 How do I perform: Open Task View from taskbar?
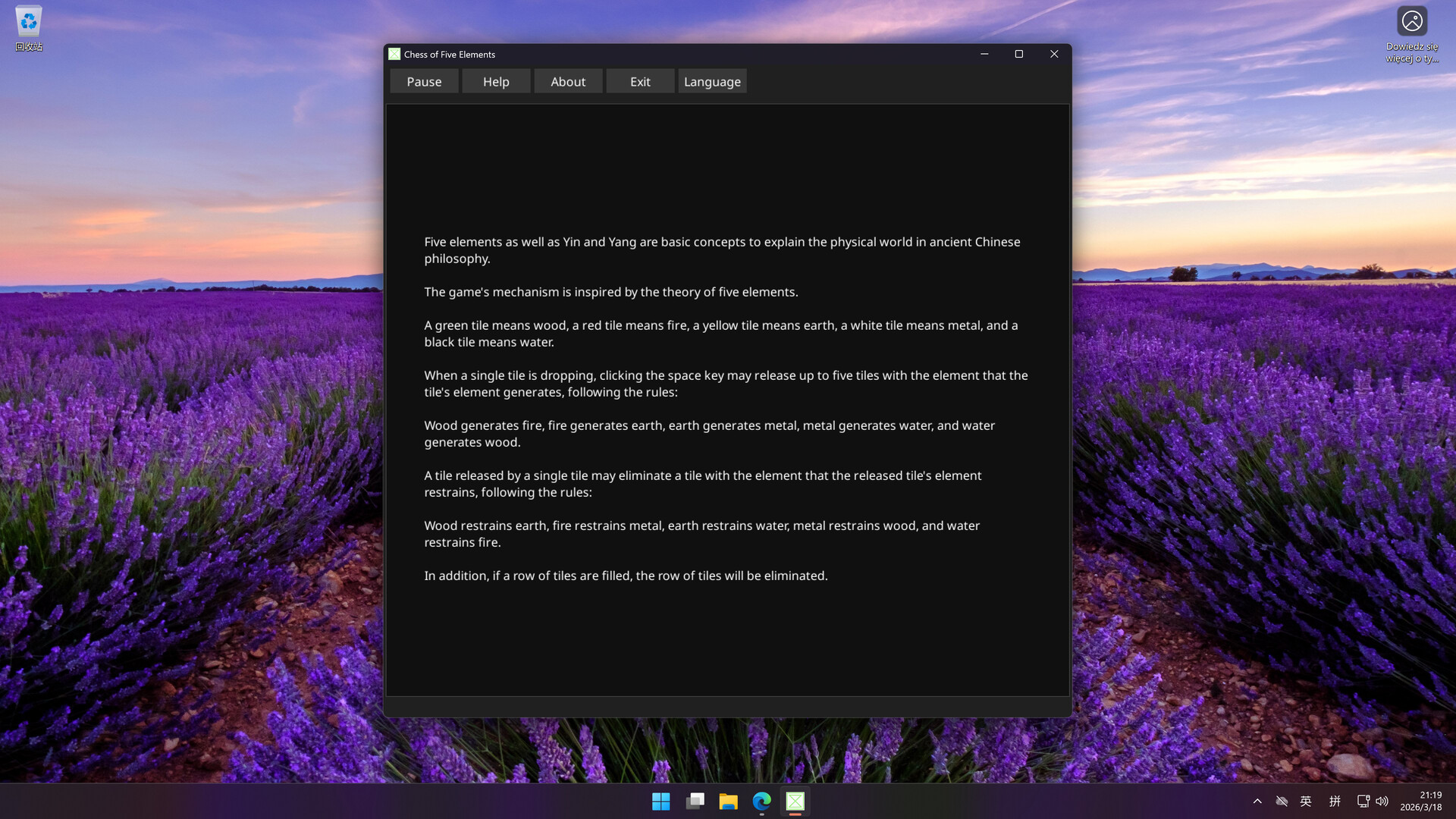pos(695,802)
